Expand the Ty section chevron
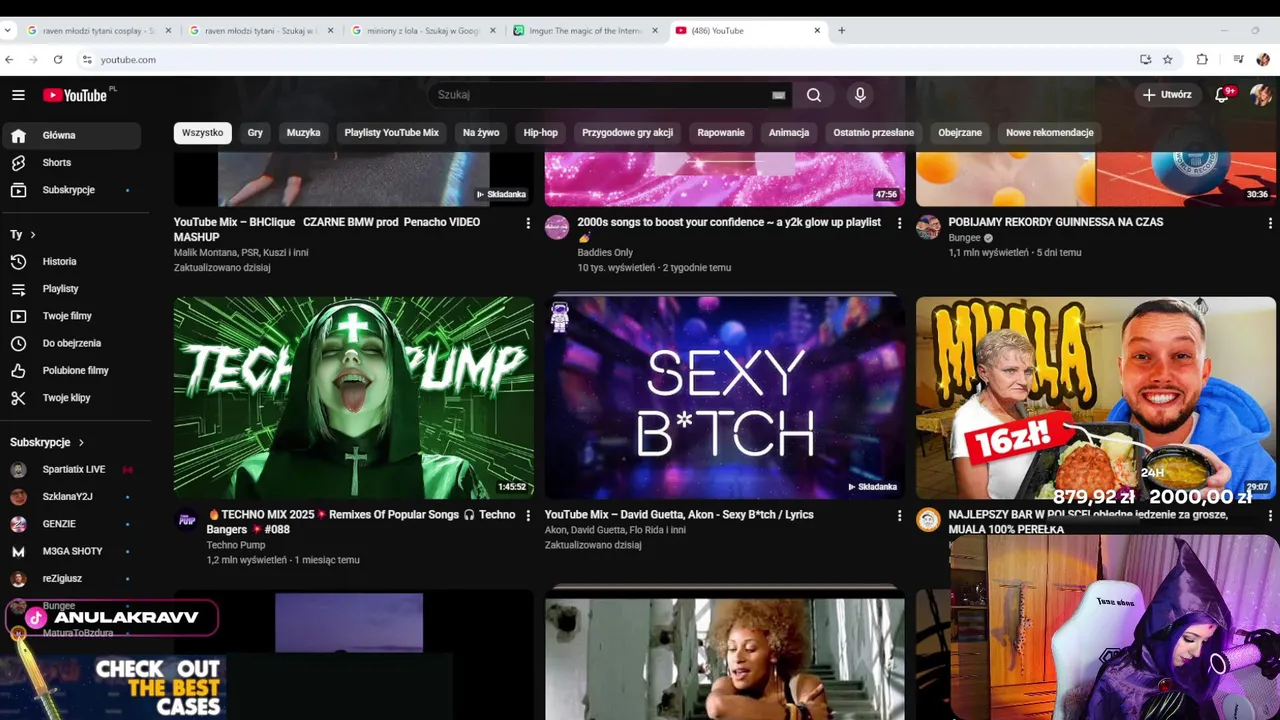 [32, 235]
